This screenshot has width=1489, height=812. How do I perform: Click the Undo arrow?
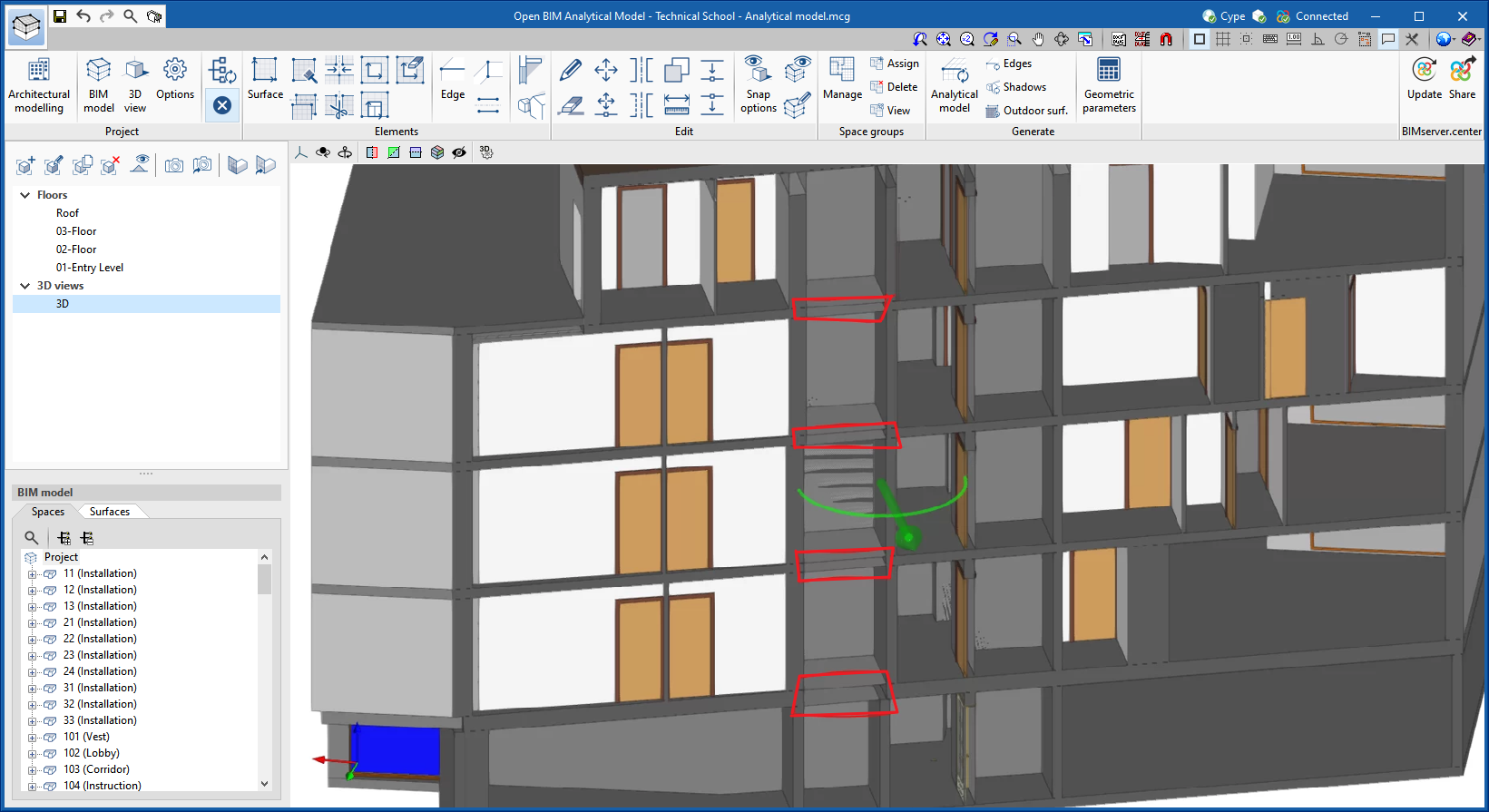pyautogui.click(x=83, y=16)
